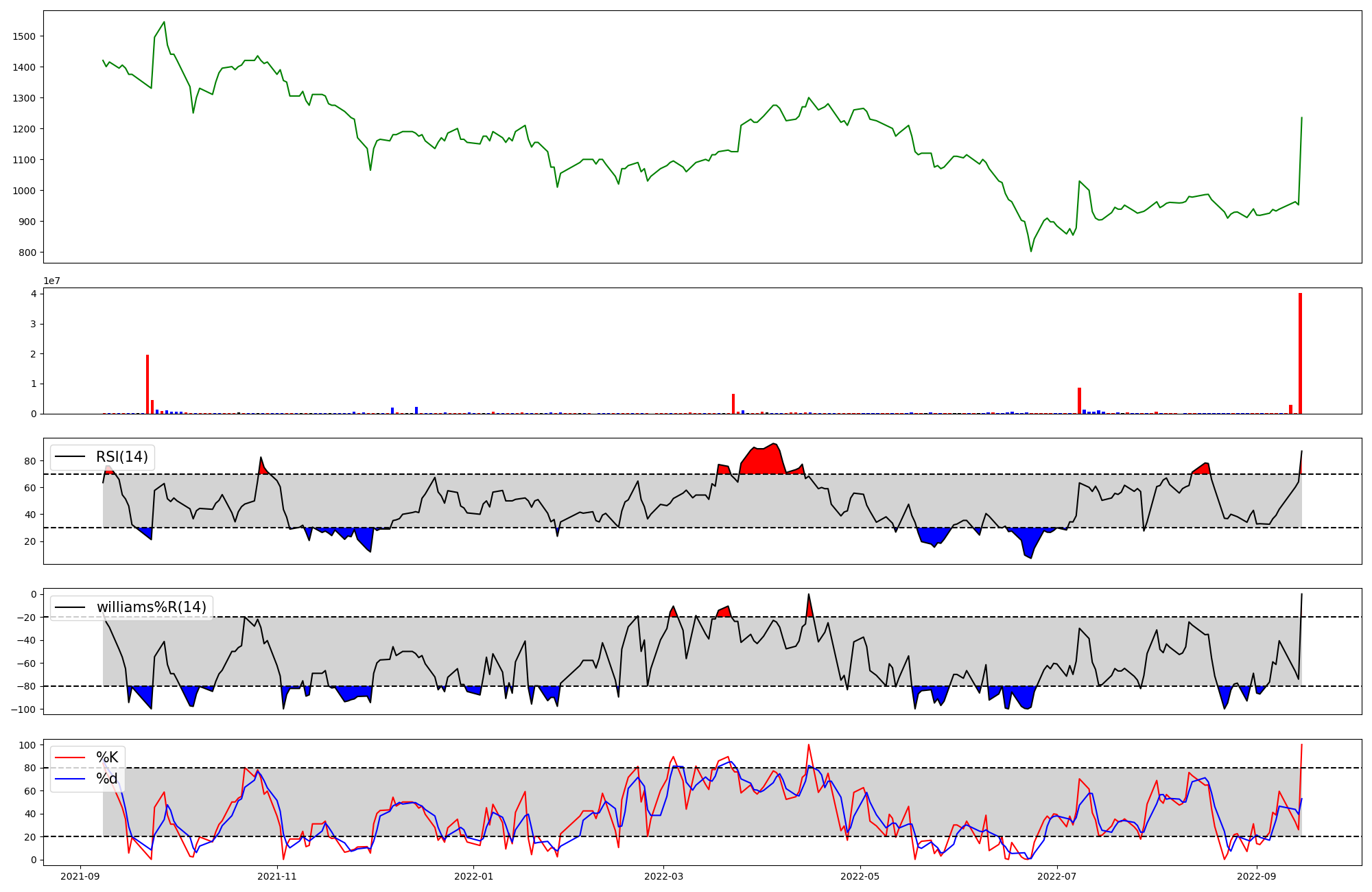Click the tallest red volume bar at far right
Screen dimensions: 1372x892
pos(1300,353)
